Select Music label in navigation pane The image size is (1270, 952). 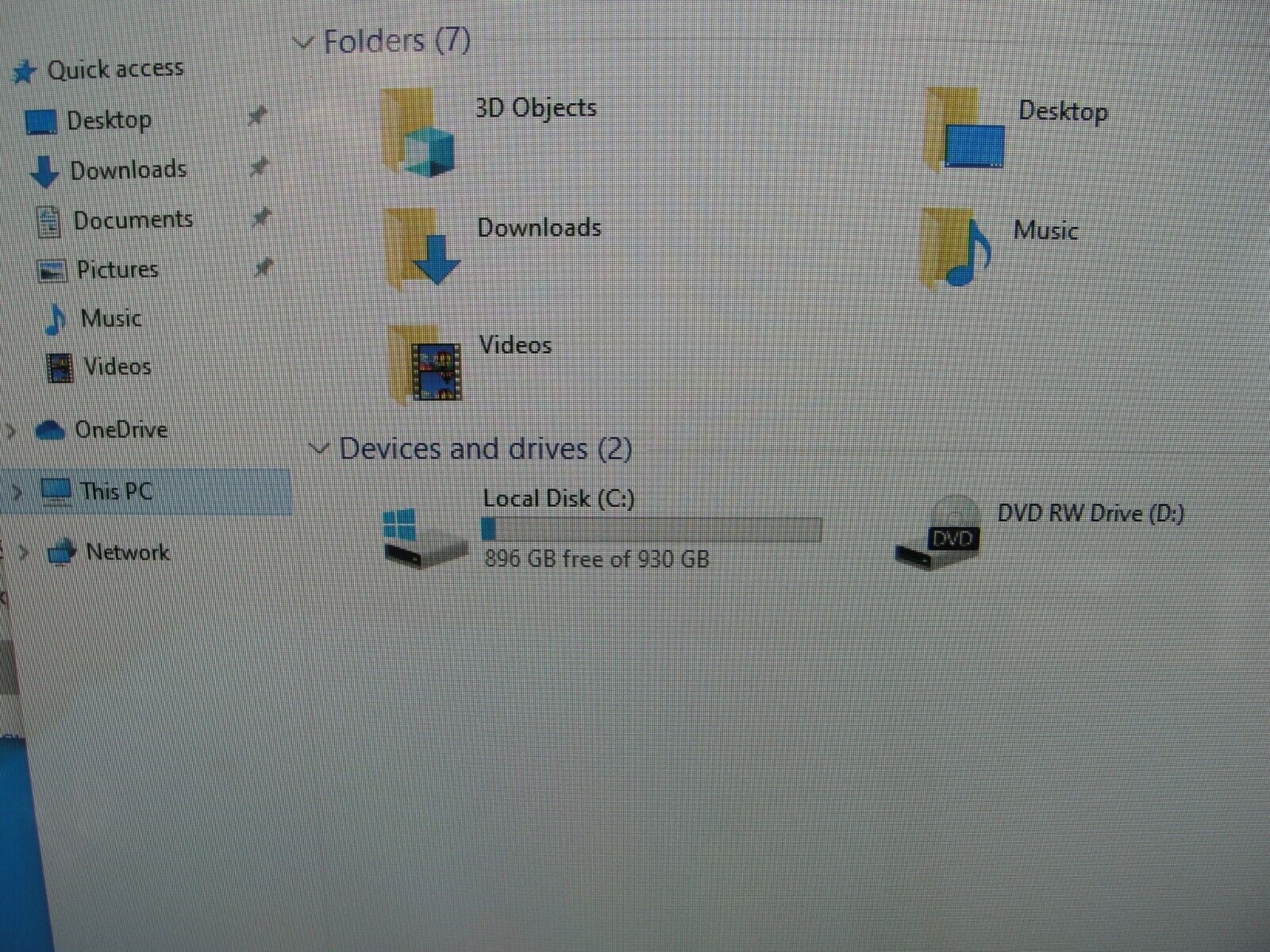point(111,319)
